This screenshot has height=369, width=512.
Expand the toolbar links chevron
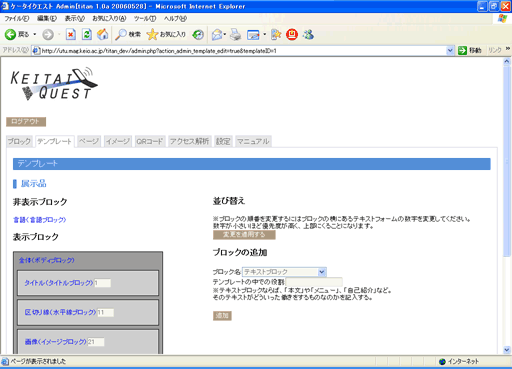[508, 49]
